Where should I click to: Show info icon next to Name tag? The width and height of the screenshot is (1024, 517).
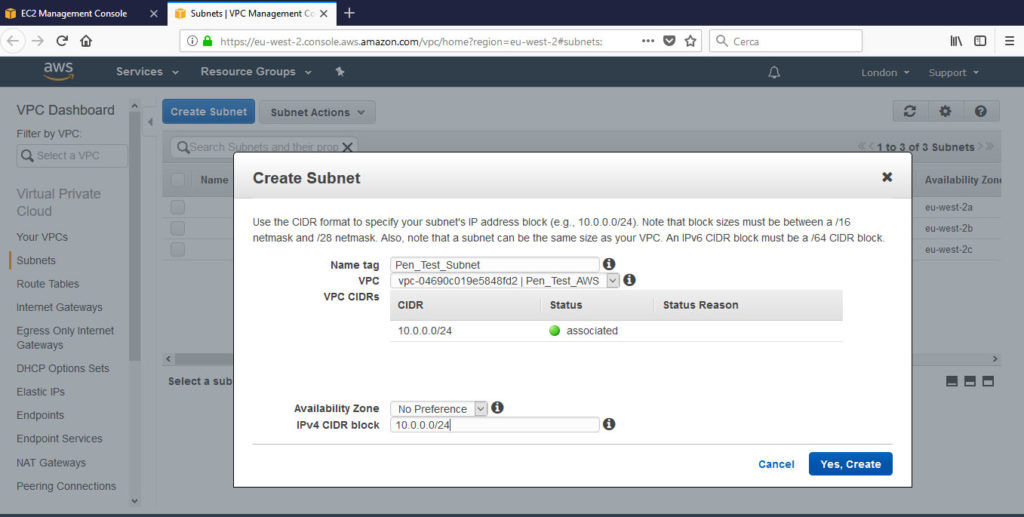[x=609, y=264]
